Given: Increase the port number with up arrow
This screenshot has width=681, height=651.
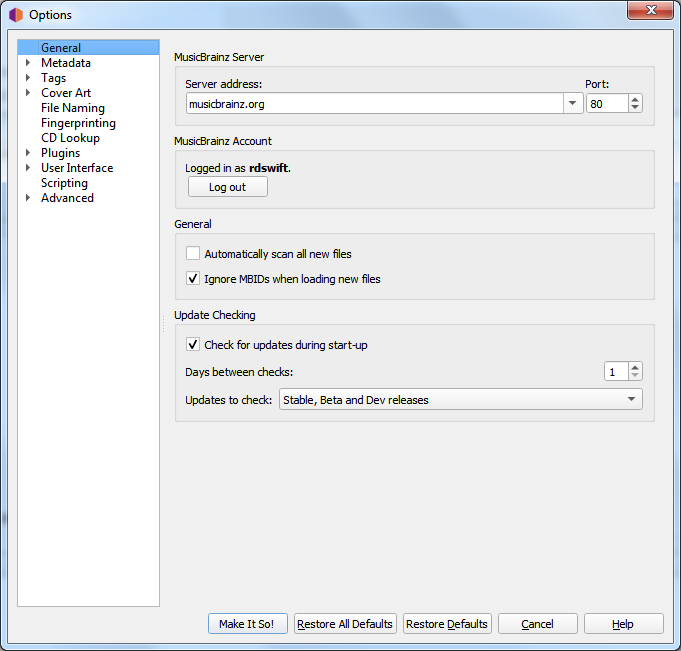Looking at the screenshot, I should [x=636, y=99].
